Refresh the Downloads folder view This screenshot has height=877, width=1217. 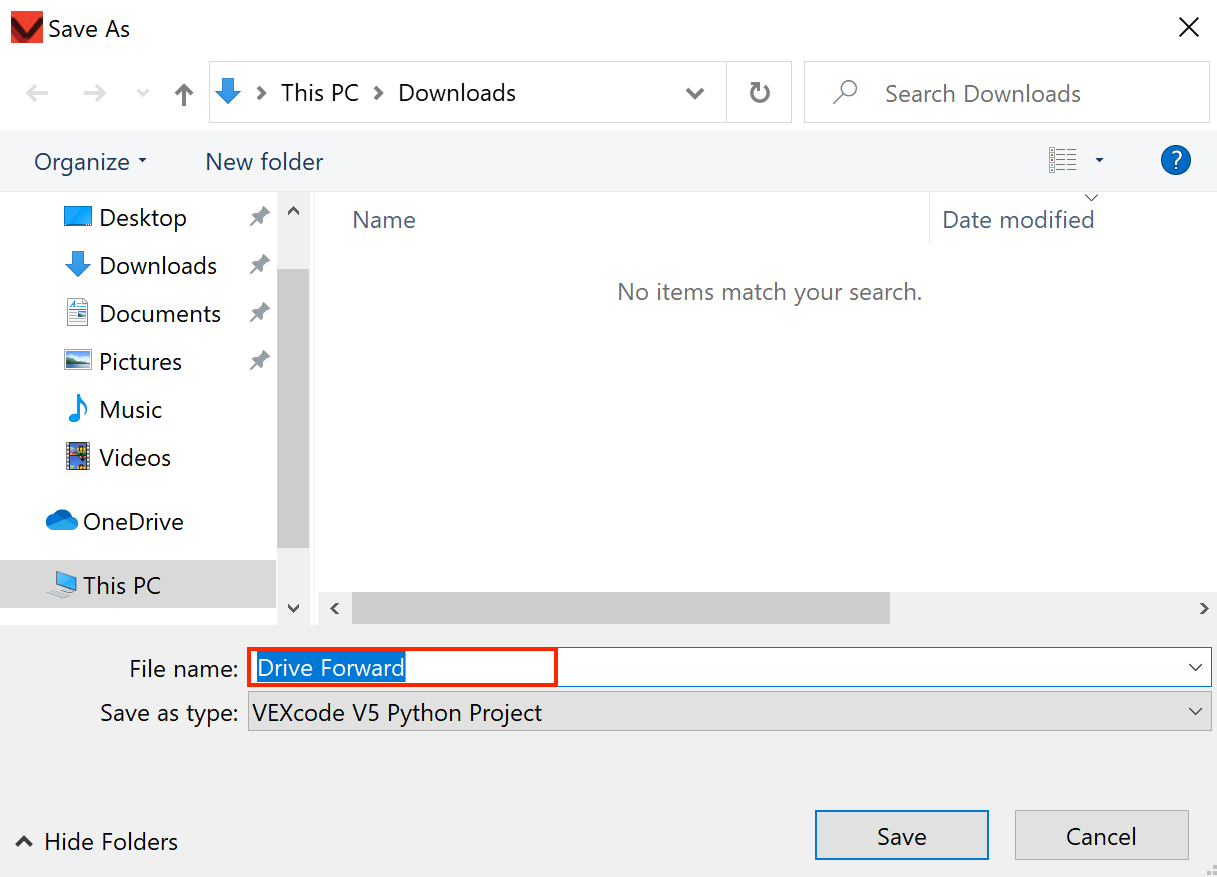pyautogui.click(x=758, y=92)
